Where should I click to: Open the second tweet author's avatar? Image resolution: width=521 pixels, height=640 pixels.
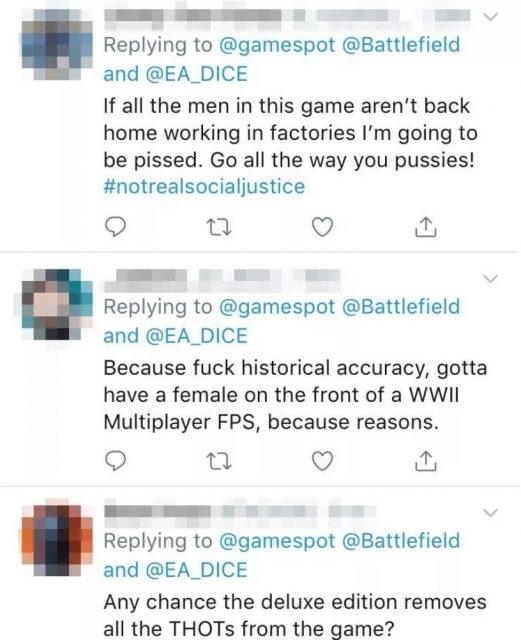(x=57, y=304)
